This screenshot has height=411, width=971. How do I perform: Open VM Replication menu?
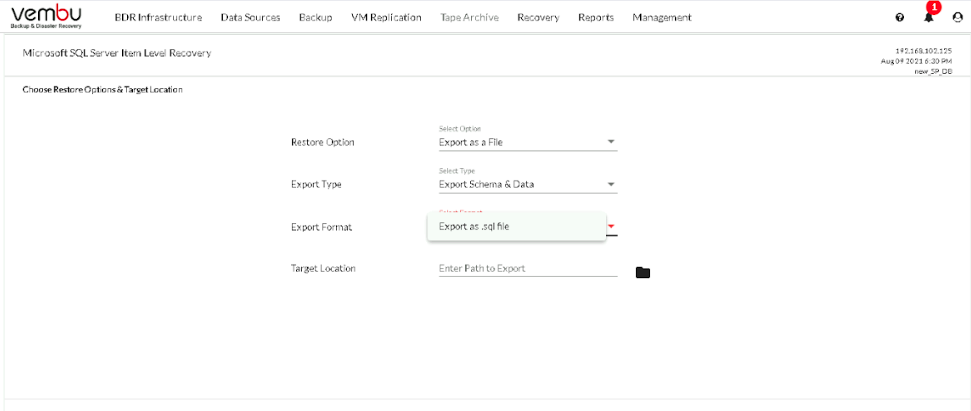coord(386,17)
